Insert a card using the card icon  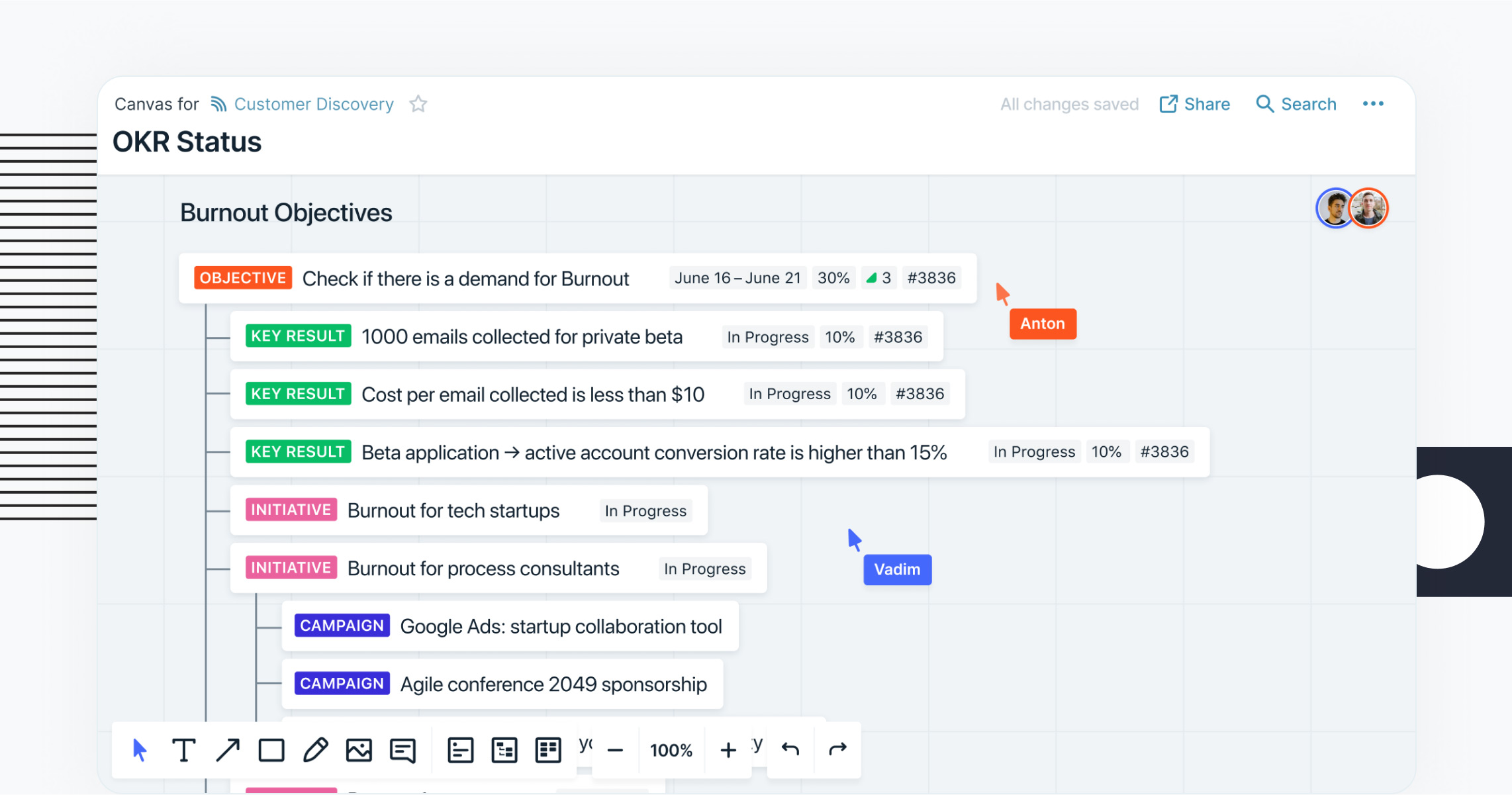(460, 750)
